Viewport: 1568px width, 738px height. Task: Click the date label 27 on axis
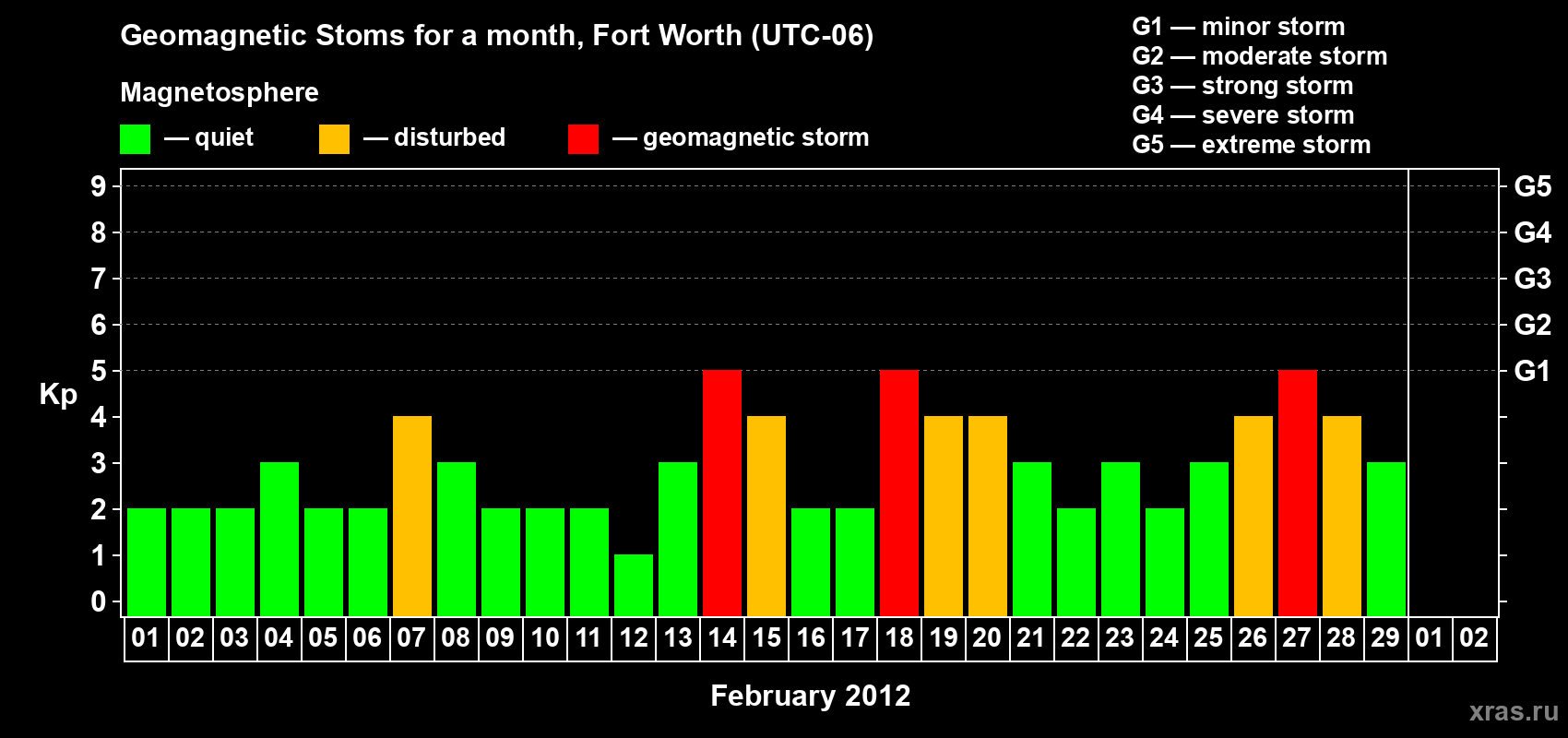point(1298,637)
